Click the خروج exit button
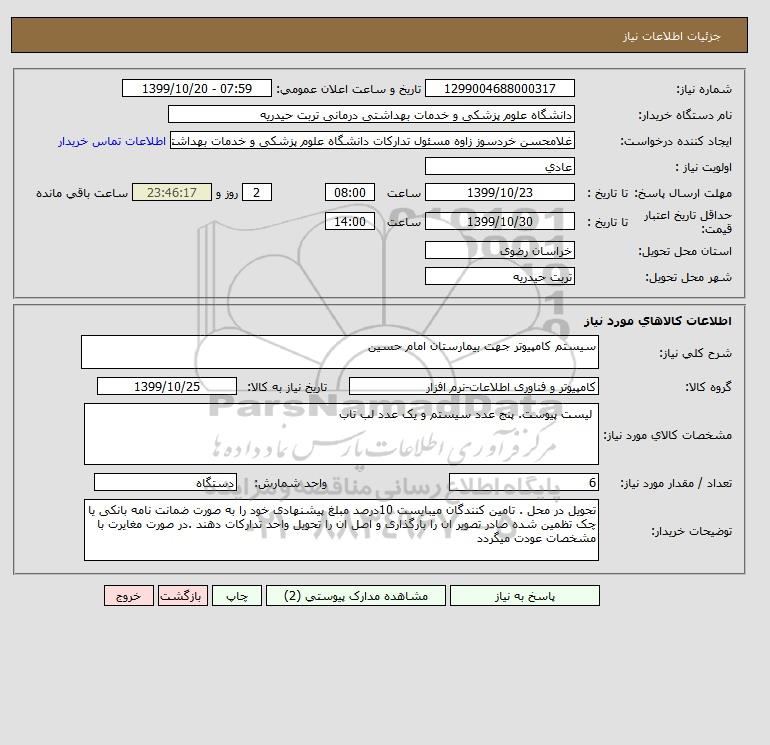 [x=129, y=596]
